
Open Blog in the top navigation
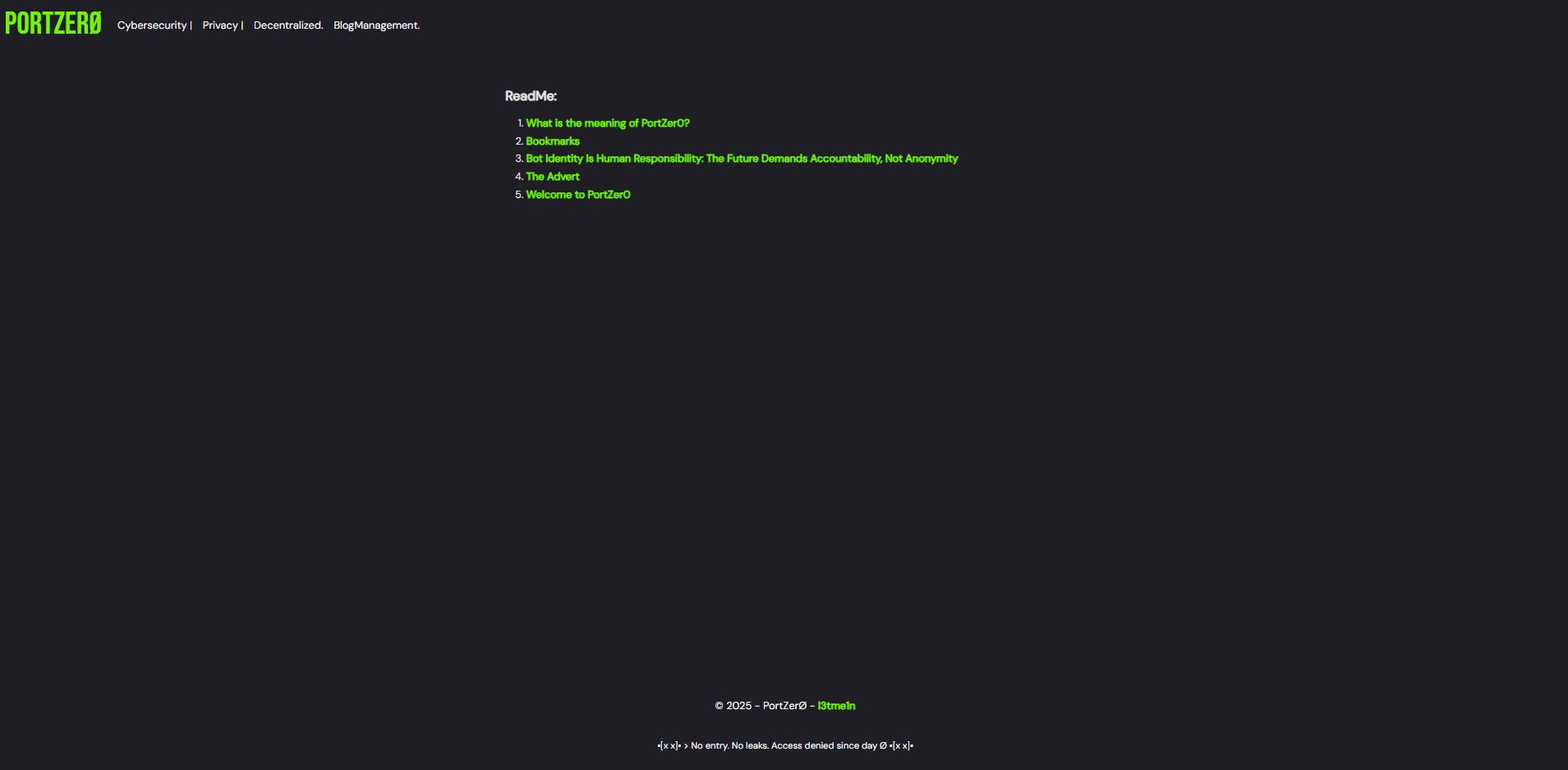tap(343, 25)
